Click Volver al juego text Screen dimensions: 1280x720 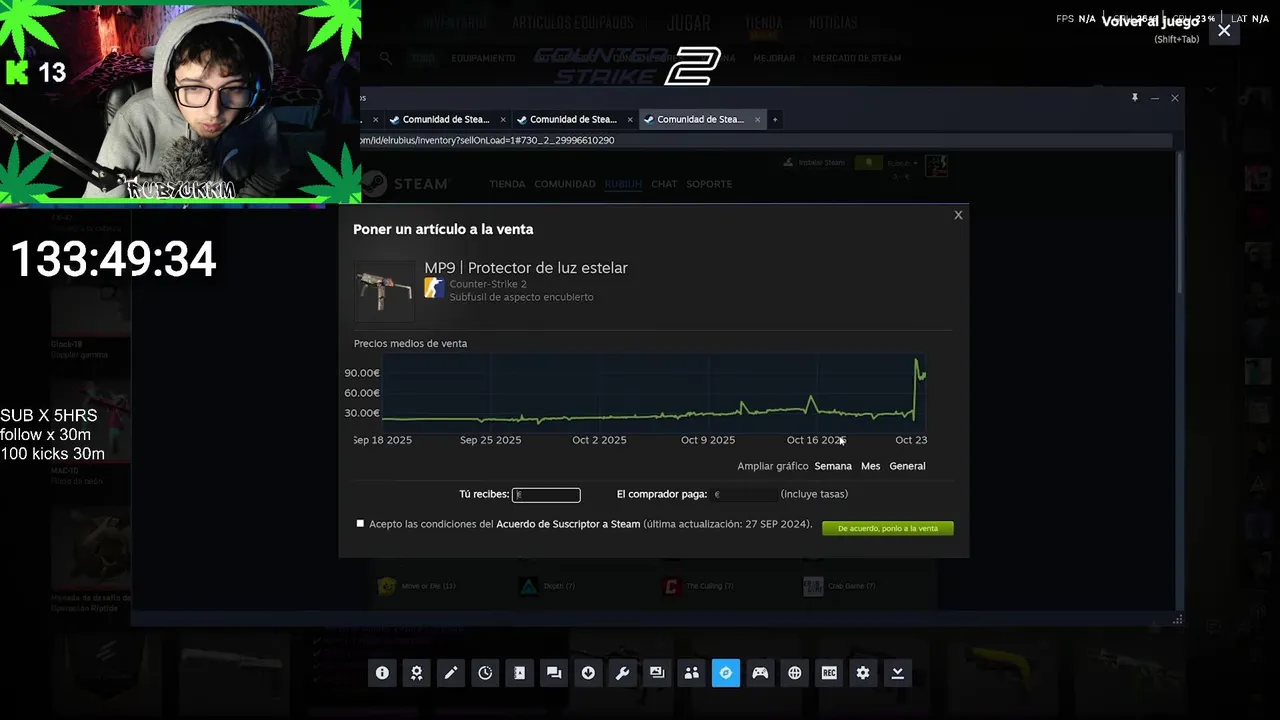[1150, 21]
